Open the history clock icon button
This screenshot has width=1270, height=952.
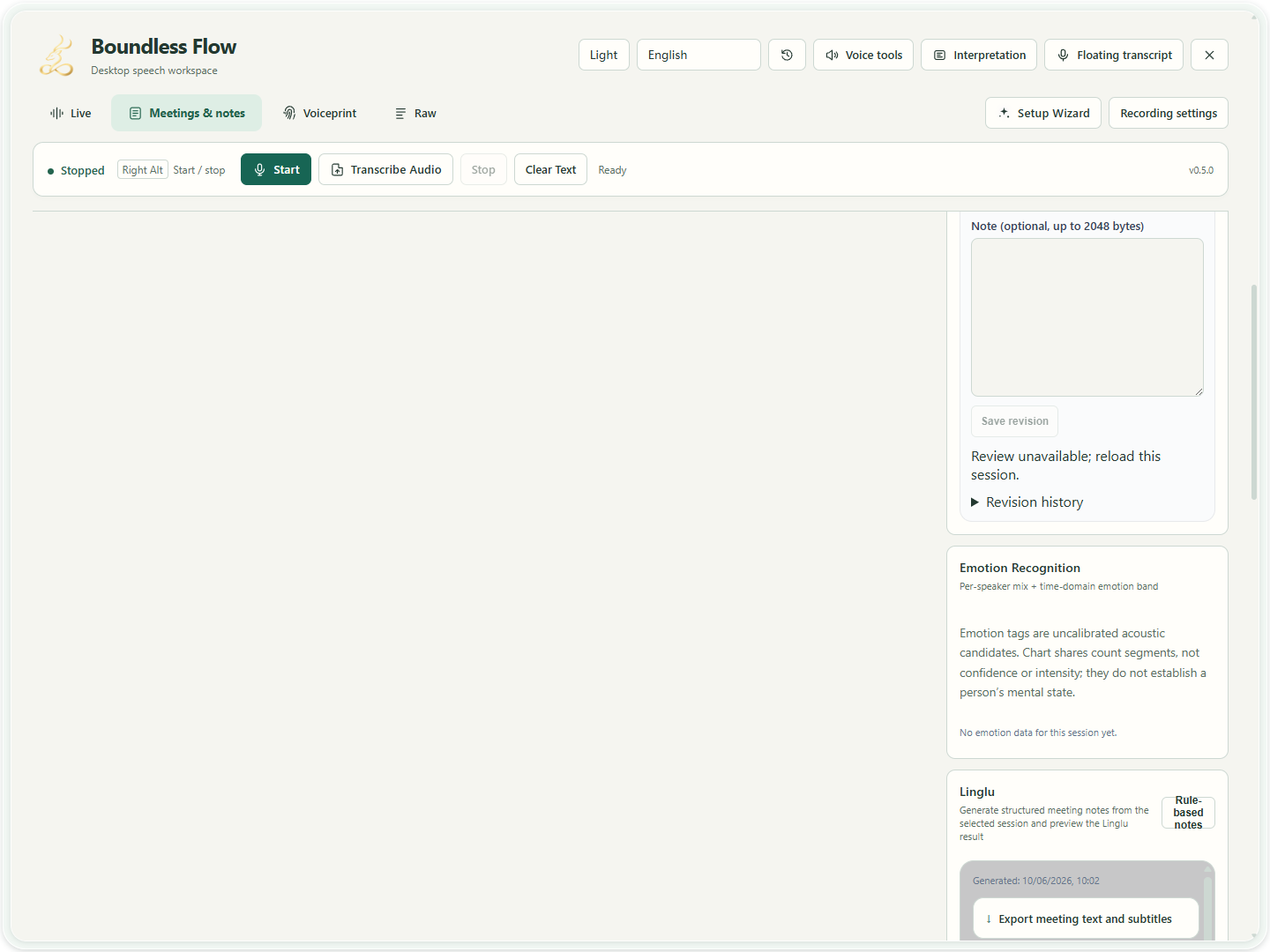click(787, 55)
